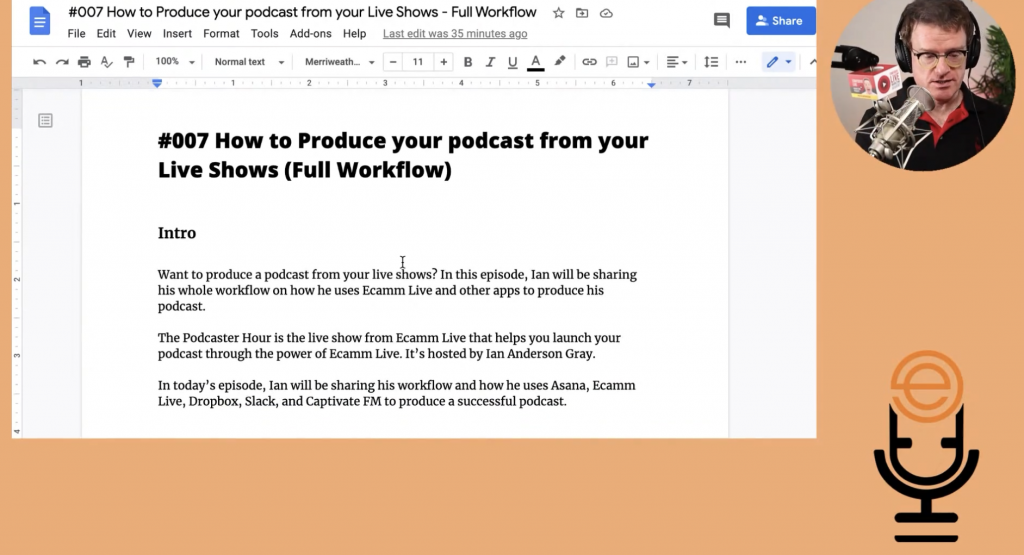Activate paint format tool
This screenshot has width=1024, height=555.
(x=129, y=62)
